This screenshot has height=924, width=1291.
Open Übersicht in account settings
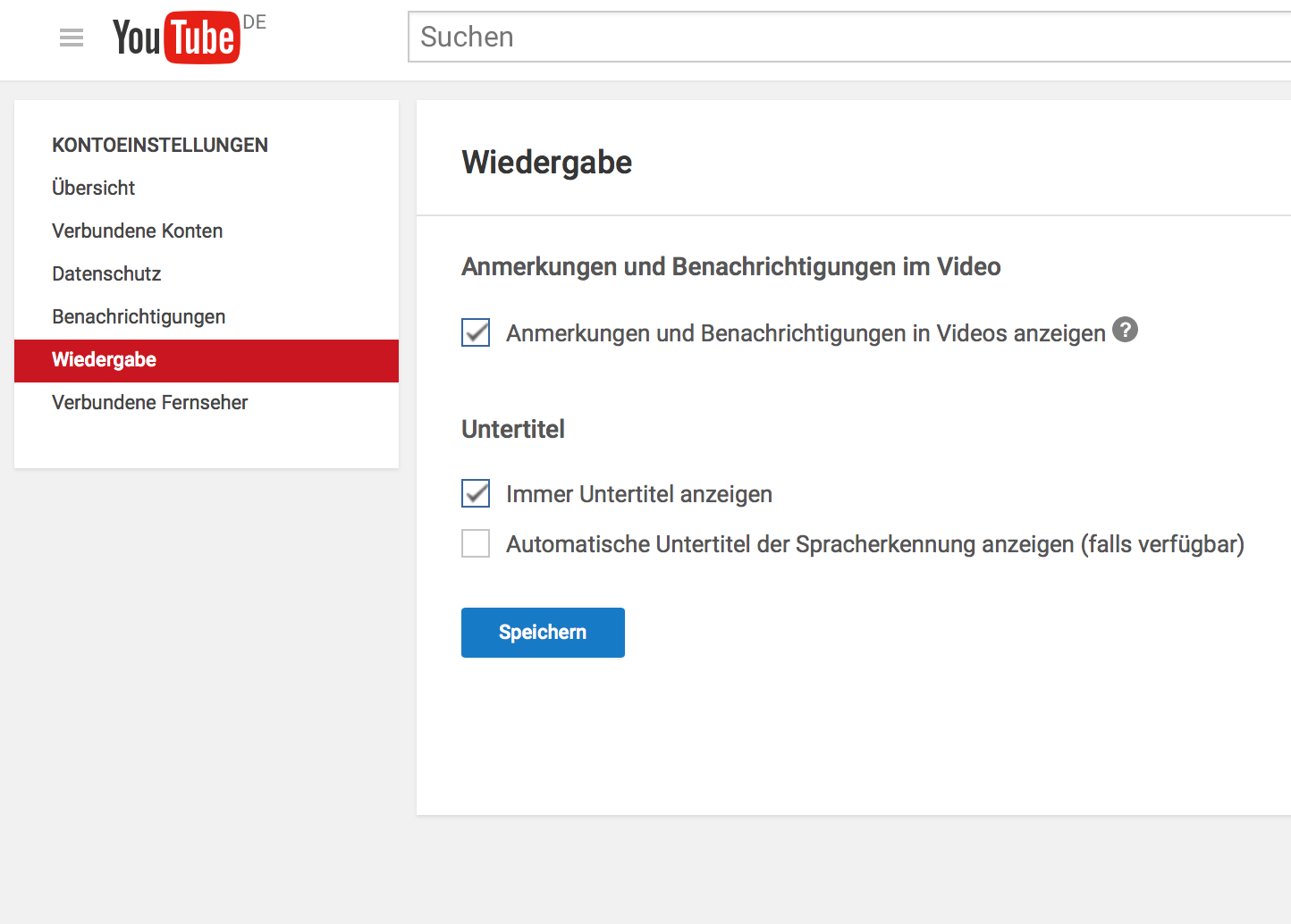pyautogui.click(x=94, y=188)
